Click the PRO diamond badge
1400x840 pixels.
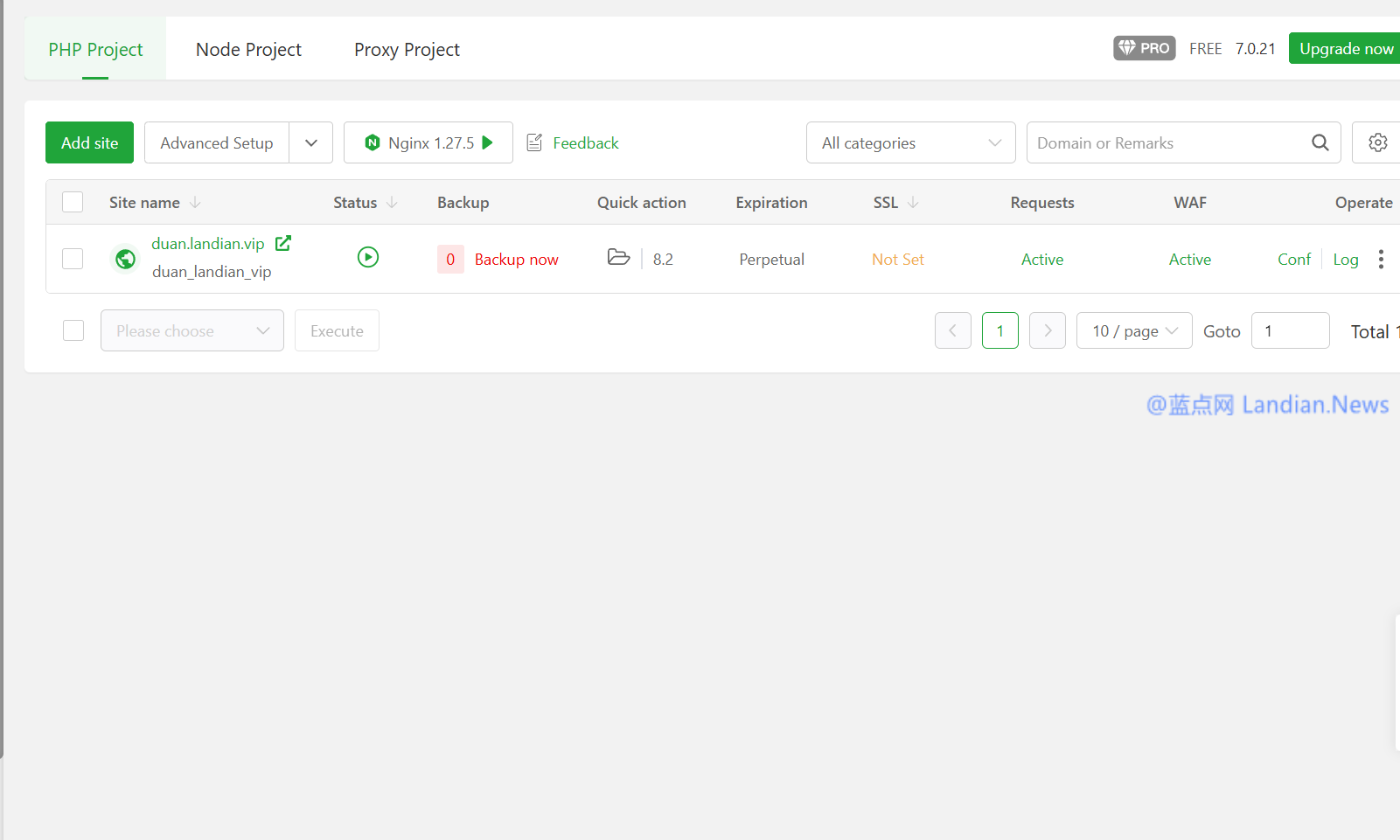pos(1144,48)
